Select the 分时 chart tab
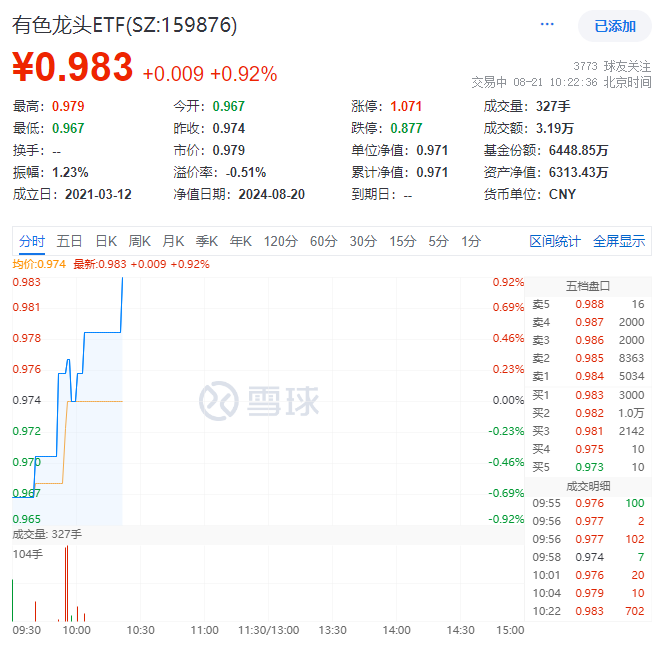The height and width of the screenshot is (651, 666). click(32, 241)
